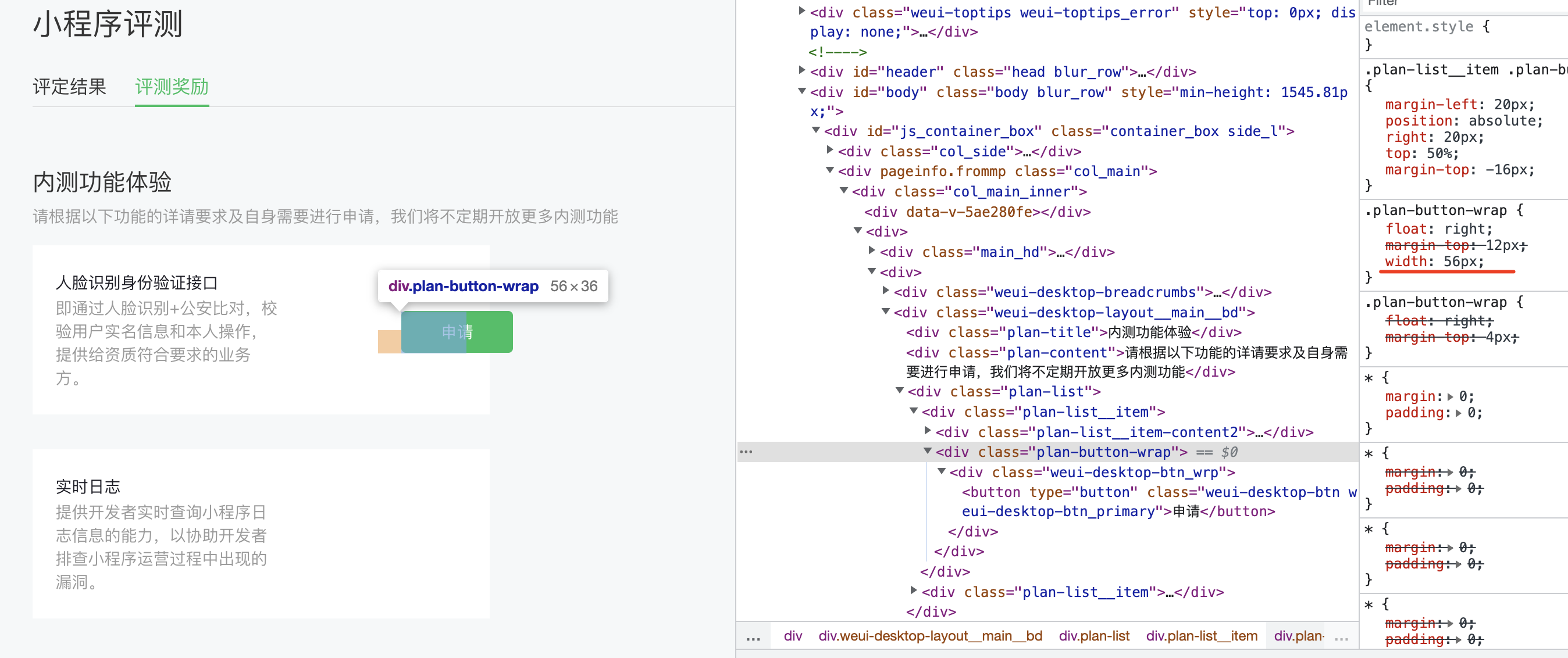Collapse the div#body node

pyautogui.click(x=802, y=91)
